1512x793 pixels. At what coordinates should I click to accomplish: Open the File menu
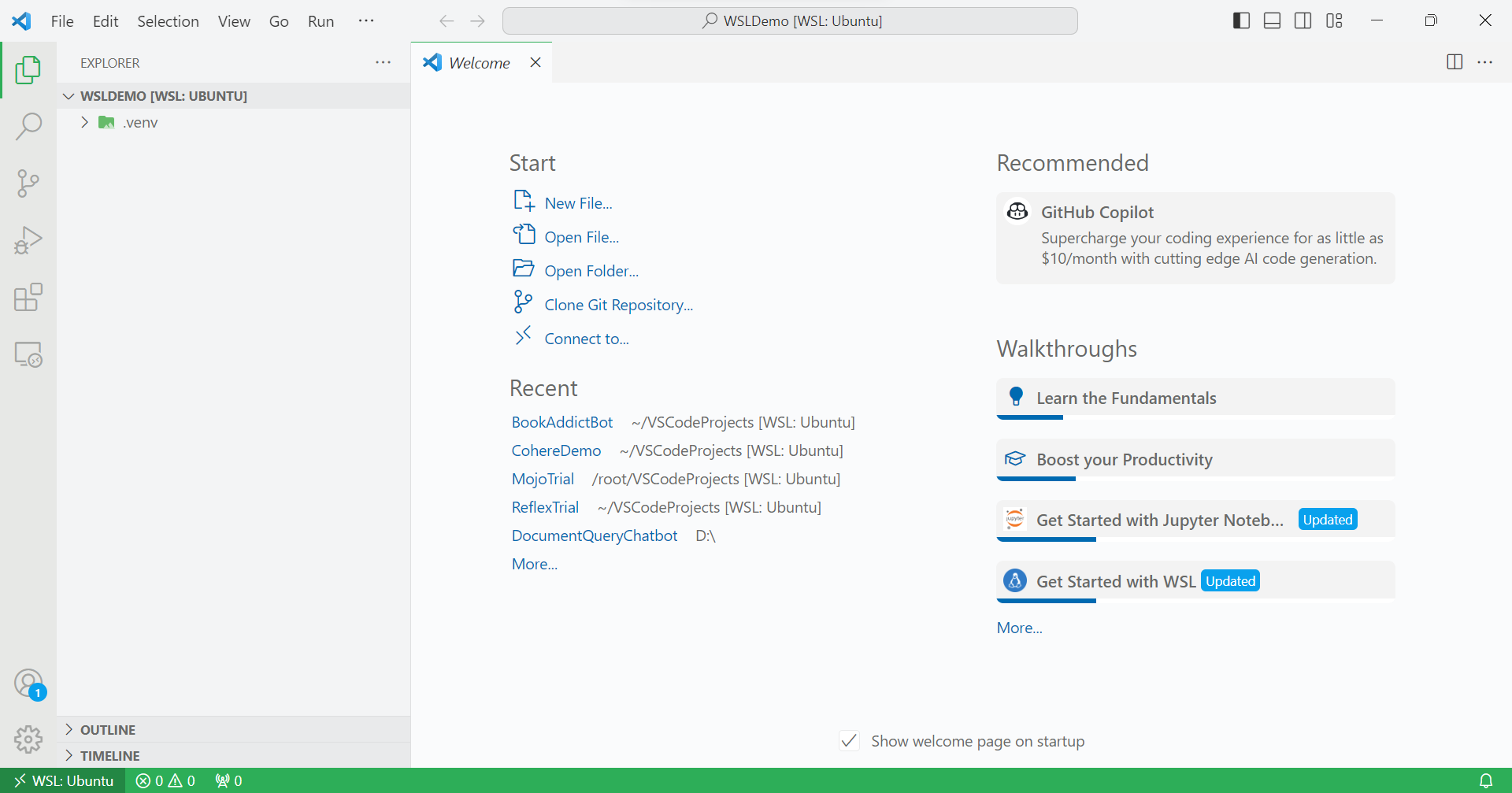[61, 21]
